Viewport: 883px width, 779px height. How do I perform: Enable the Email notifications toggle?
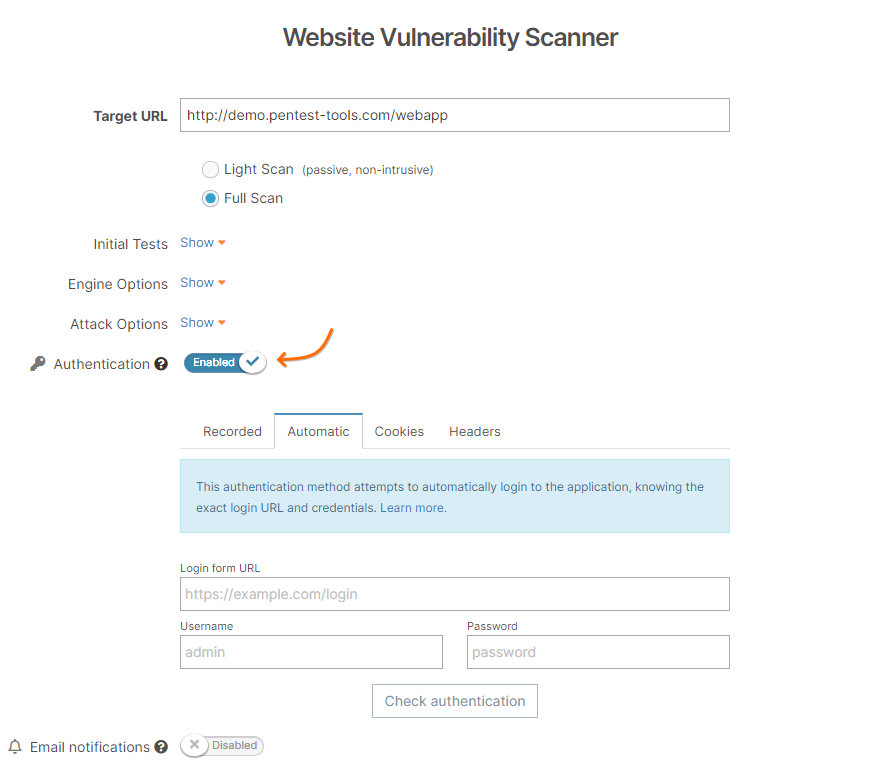[221, 745]
